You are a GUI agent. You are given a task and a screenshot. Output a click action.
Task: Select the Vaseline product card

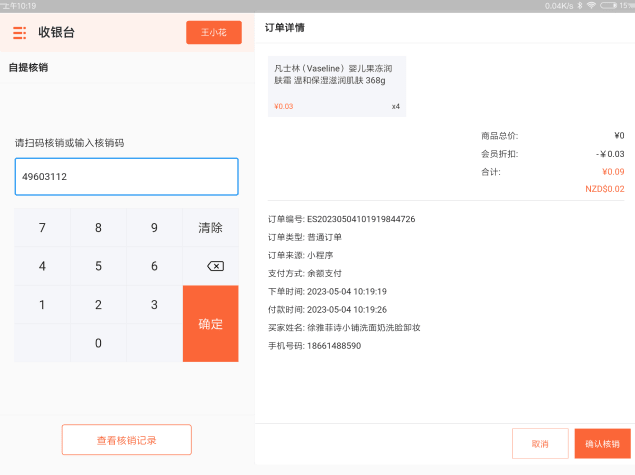[337, 86]
